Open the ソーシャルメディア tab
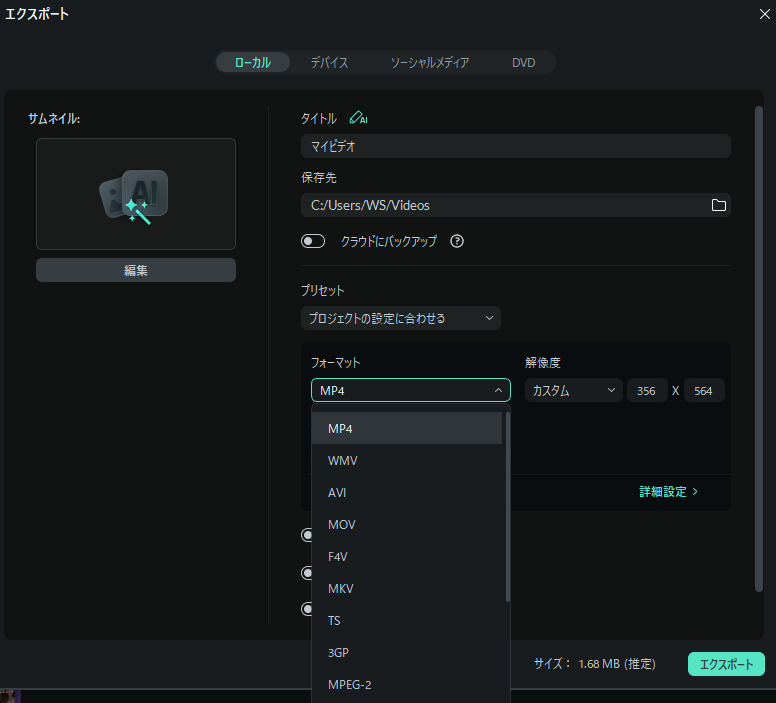 pyautogui.click(x=430, y=62)
